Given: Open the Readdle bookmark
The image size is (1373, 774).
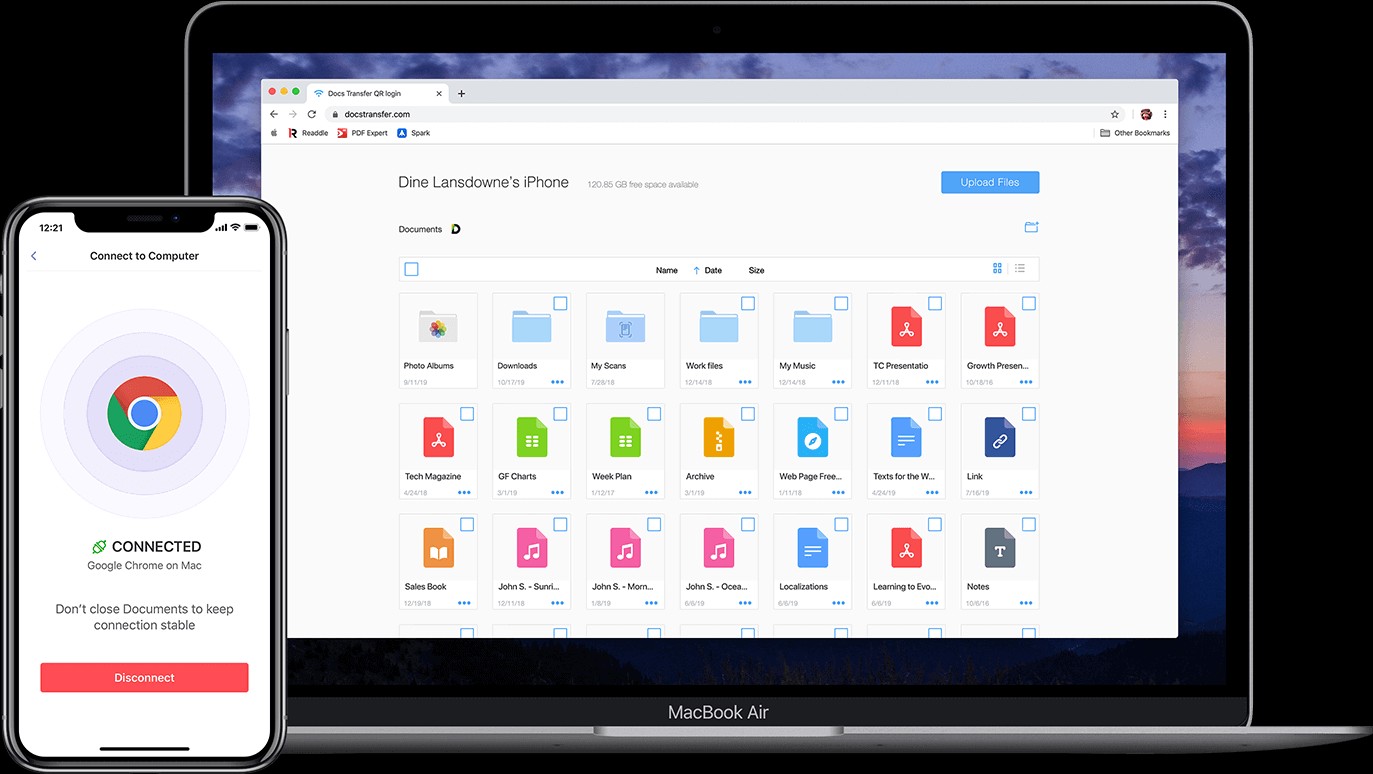Looking at the screenshot, I should pos(308,132).
